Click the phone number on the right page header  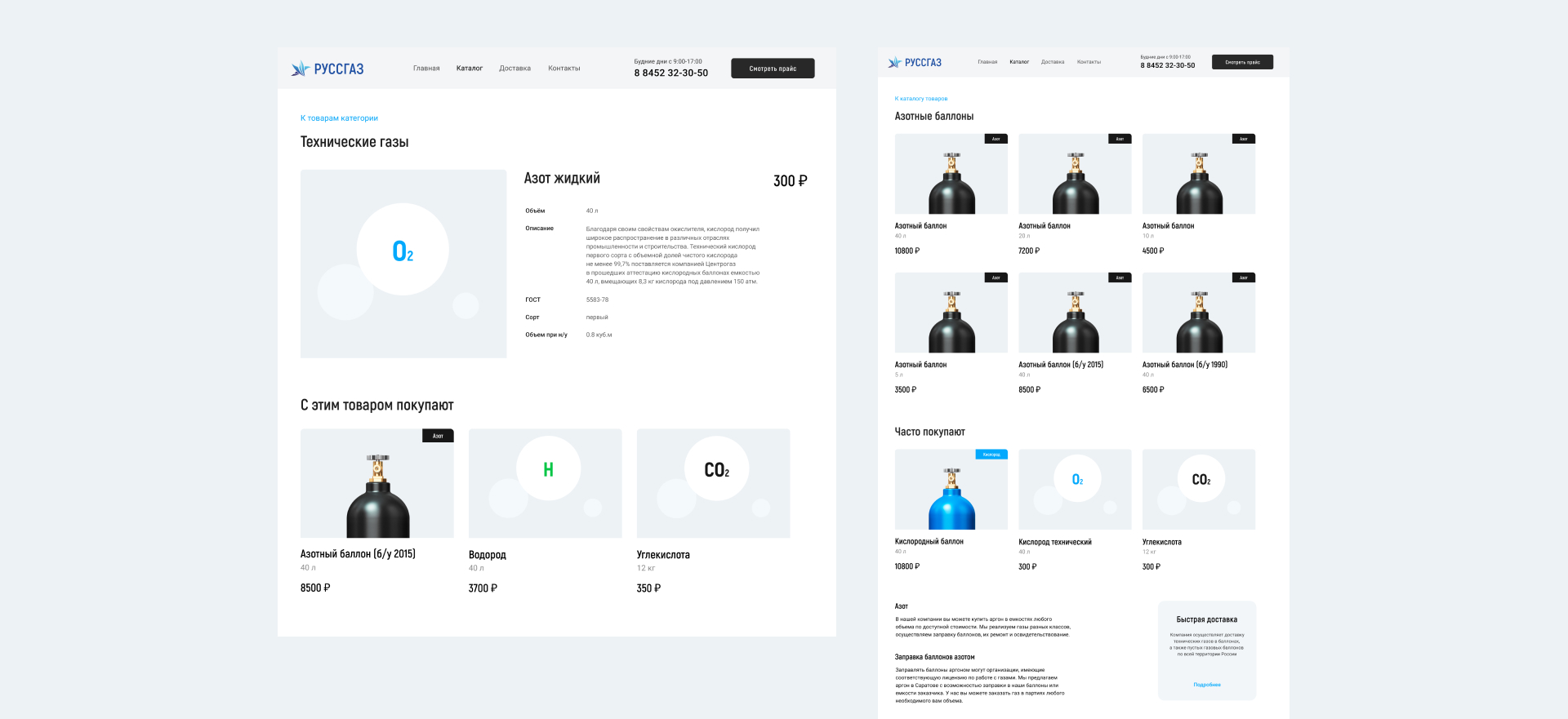point(1168,65)
